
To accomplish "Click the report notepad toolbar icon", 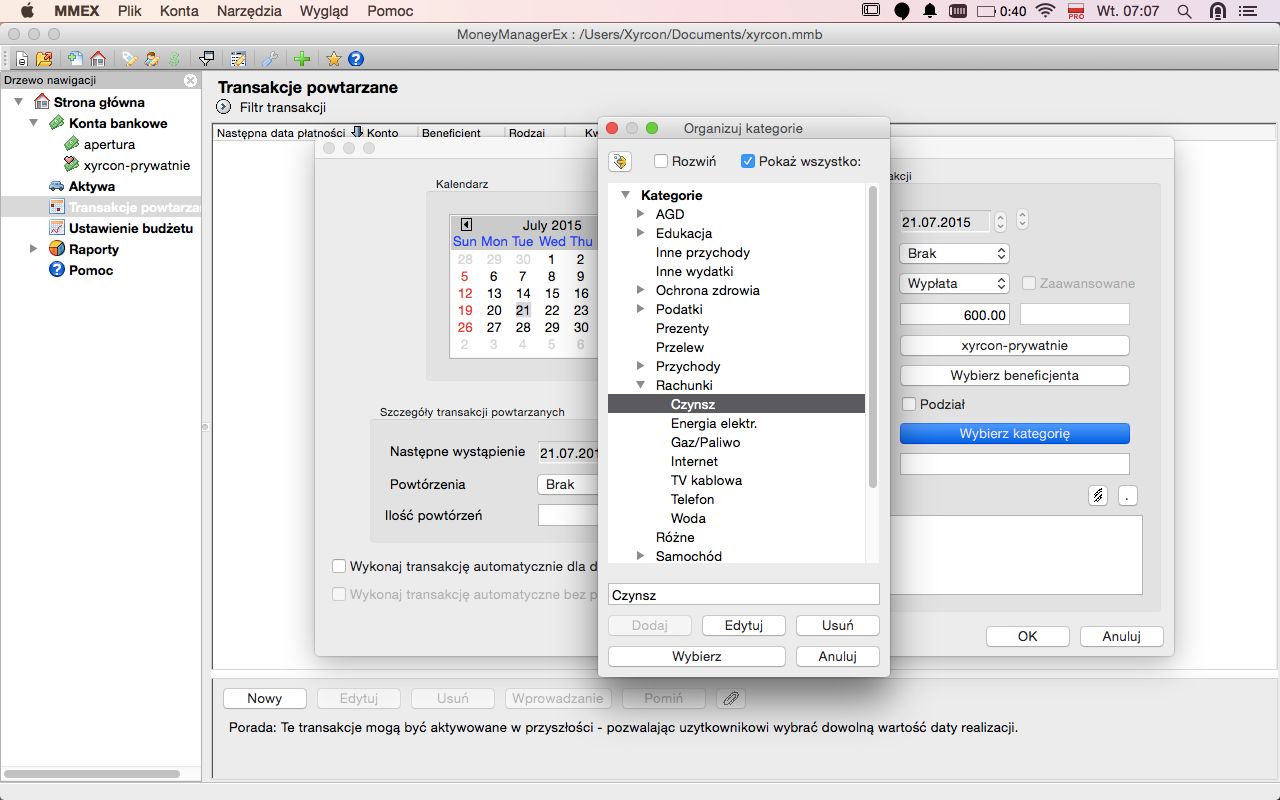I will (x=238, y=59).
